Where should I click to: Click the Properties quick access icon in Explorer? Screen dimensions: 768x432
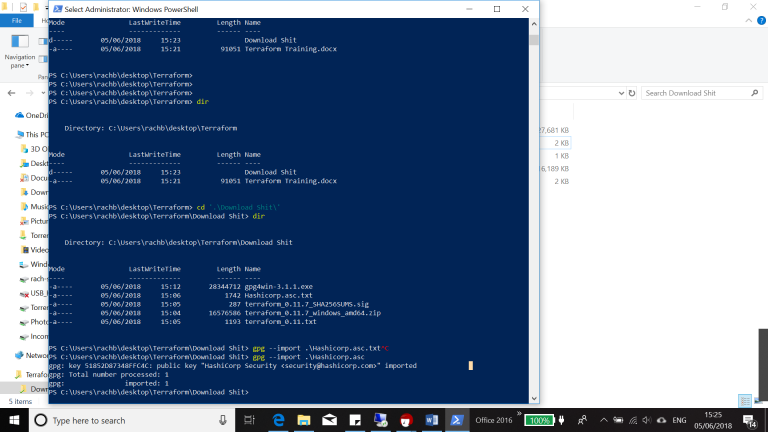[23, 7]
